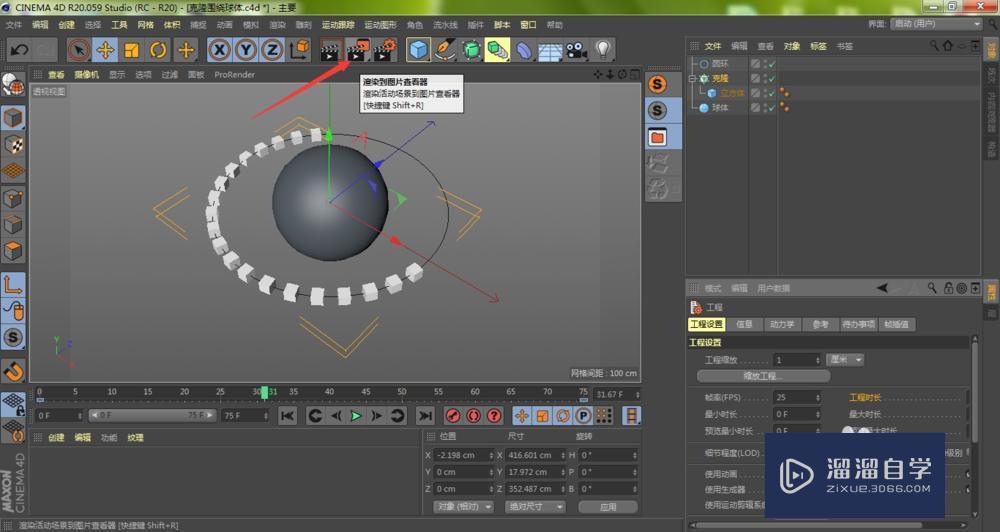This screenshot has width=1000, height=532.
Task: Go to start of animation button
Action: pyautogui.click(x=288, y=416)
